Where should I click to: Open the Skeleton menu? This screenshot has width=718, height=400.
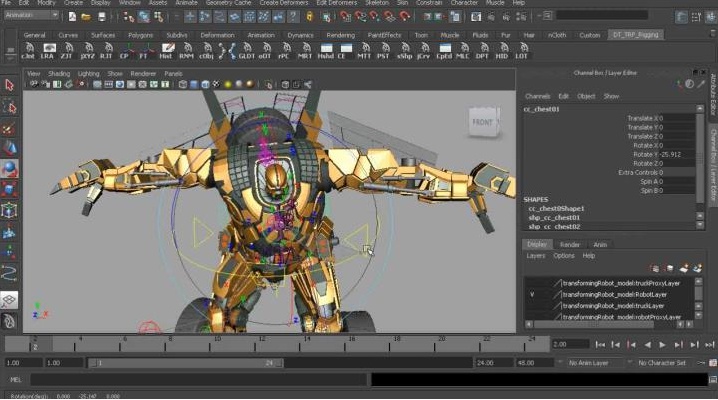[x=377, y=3]
